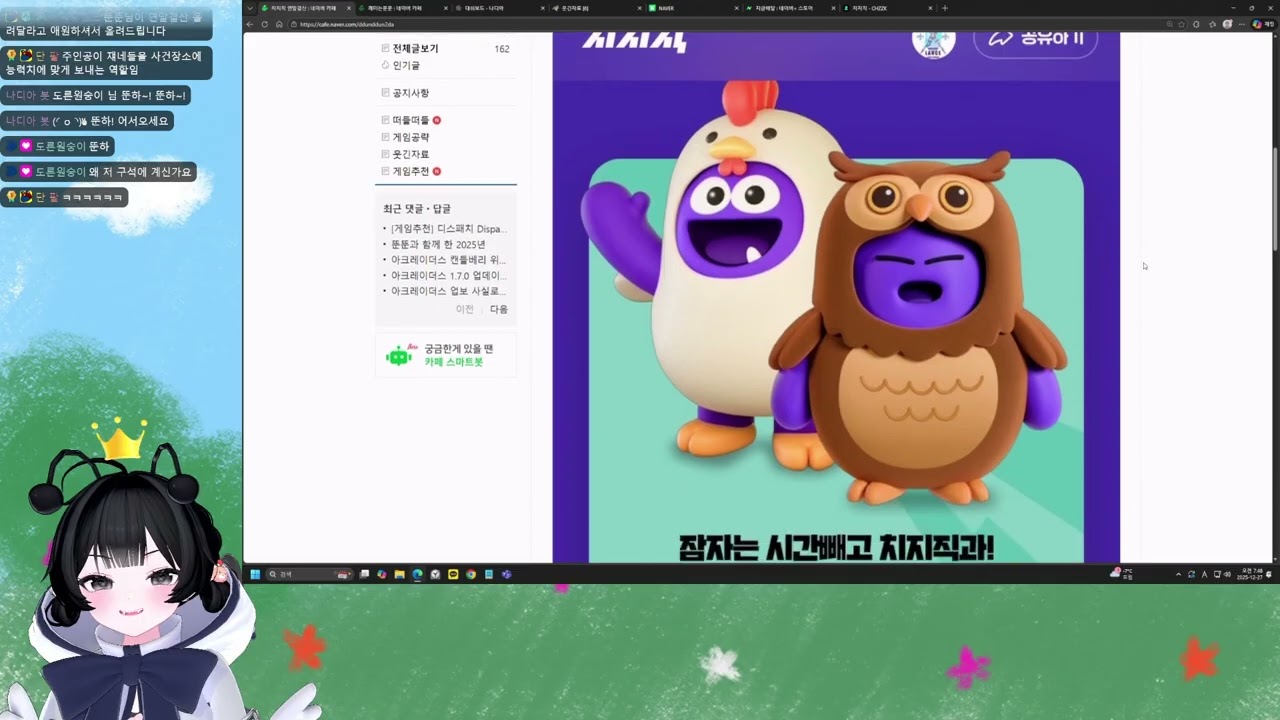1280x720 pixels.
Task: Open the 인기글 popular posts link
Action: click(406, 65)
